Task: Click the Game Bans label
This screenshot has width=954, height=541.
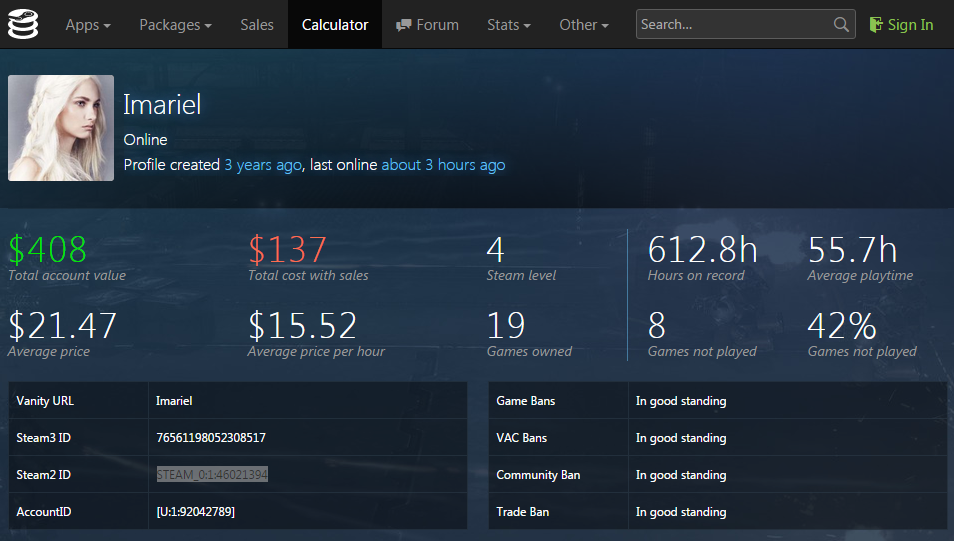Action: click(526, 400)
